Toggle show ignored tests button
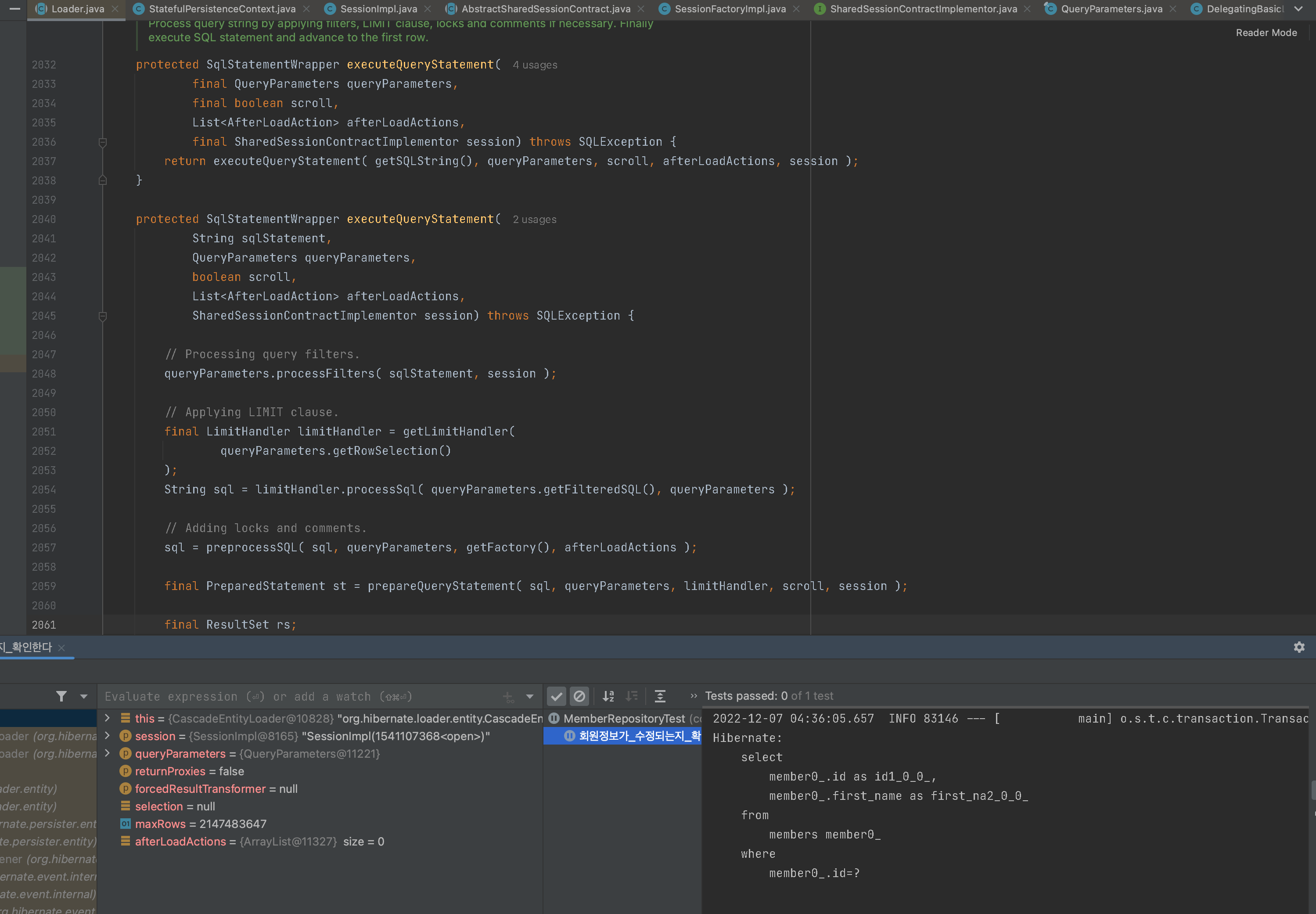The height and width of the screenshot is (914, 1316). click(x=579, y=696)
